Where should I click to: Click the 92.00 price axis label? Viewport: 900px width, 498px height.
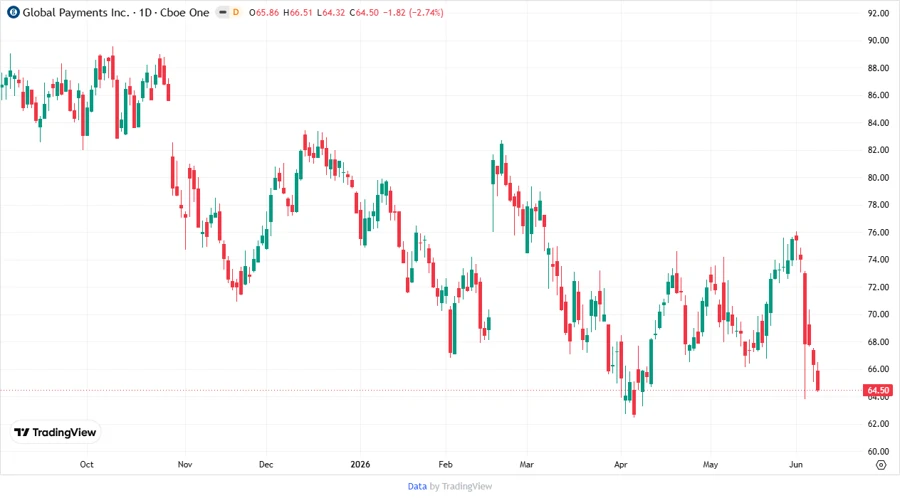pyautogui.click(x=878, y=13)
